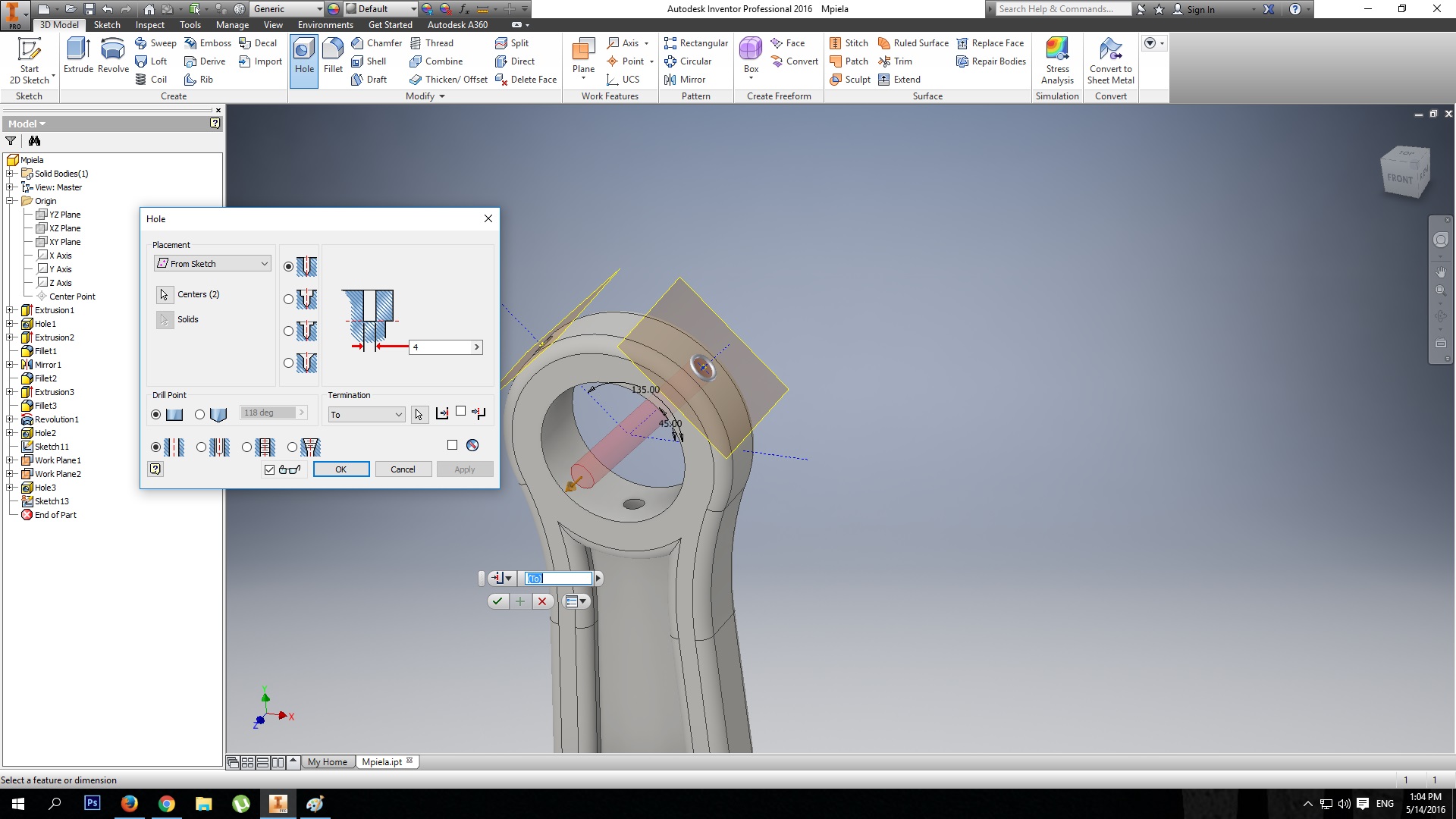Open the Placement From Sketch dropdown
Viewport: 1456px width, 819px height.
click(212, 264)
